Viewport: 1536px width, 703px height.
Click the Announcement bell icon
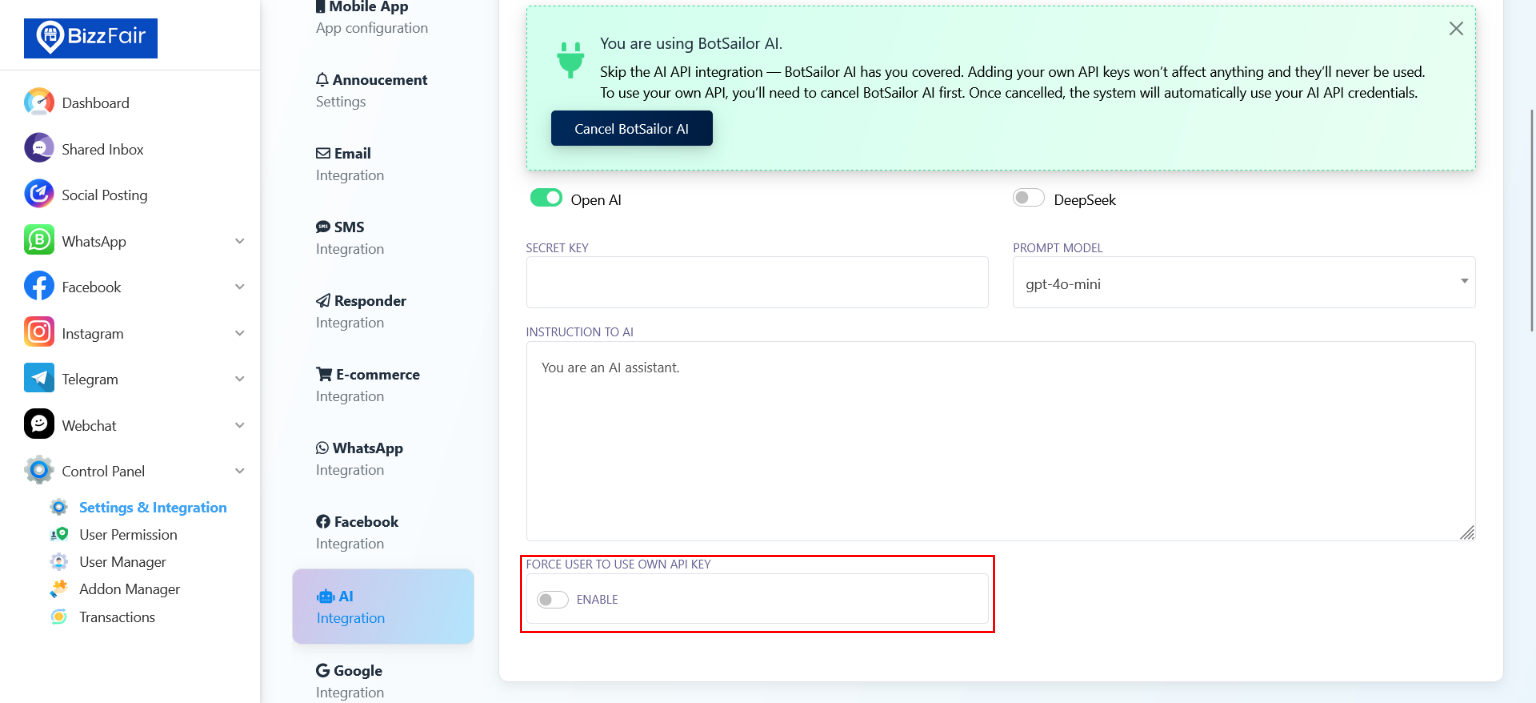click(x=322, y=80)
